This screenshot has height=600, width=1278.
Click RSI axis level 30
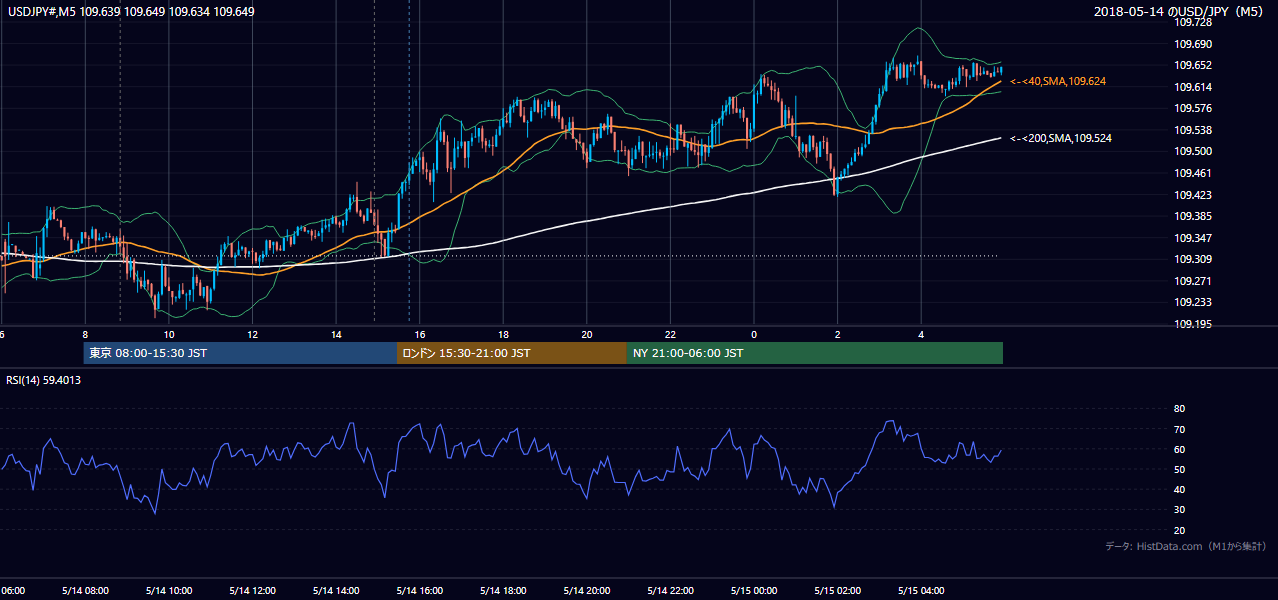1179,510
